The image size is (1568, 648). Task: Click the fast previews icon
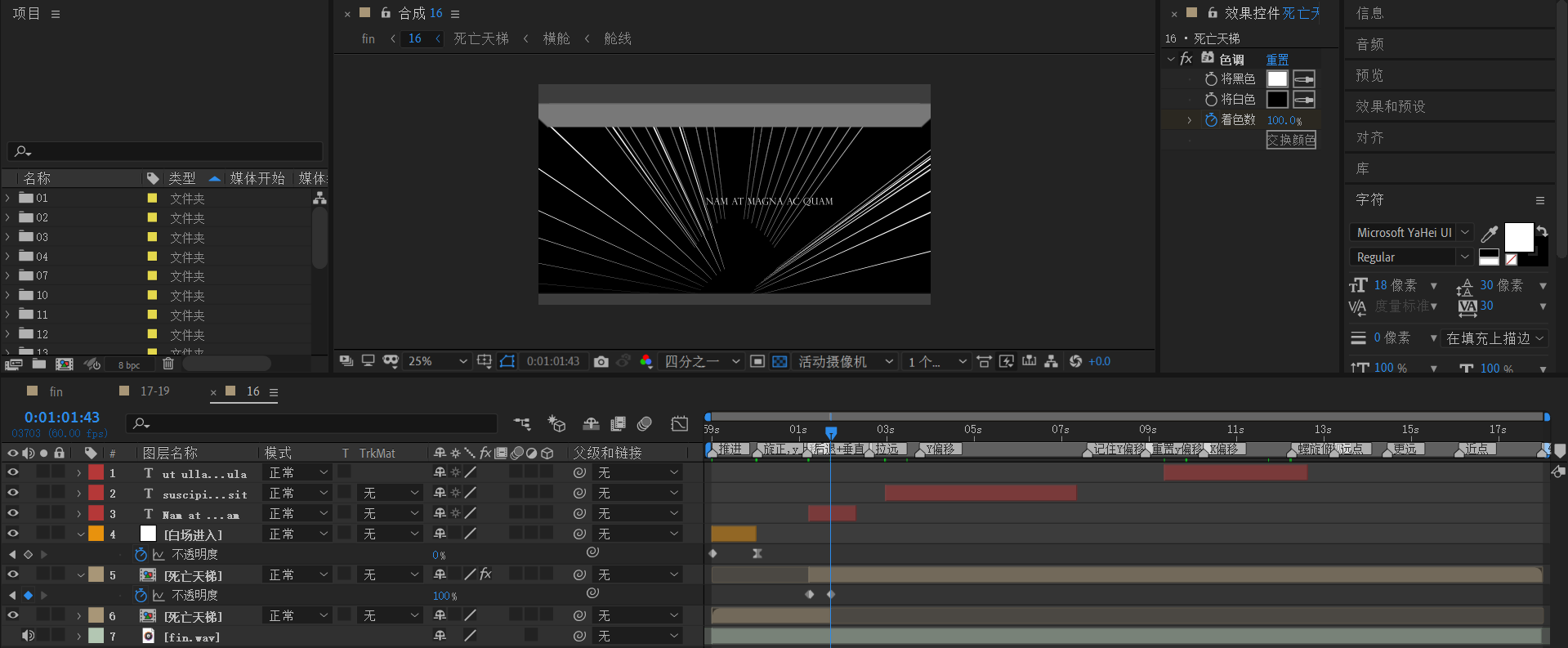point(1007,361)
